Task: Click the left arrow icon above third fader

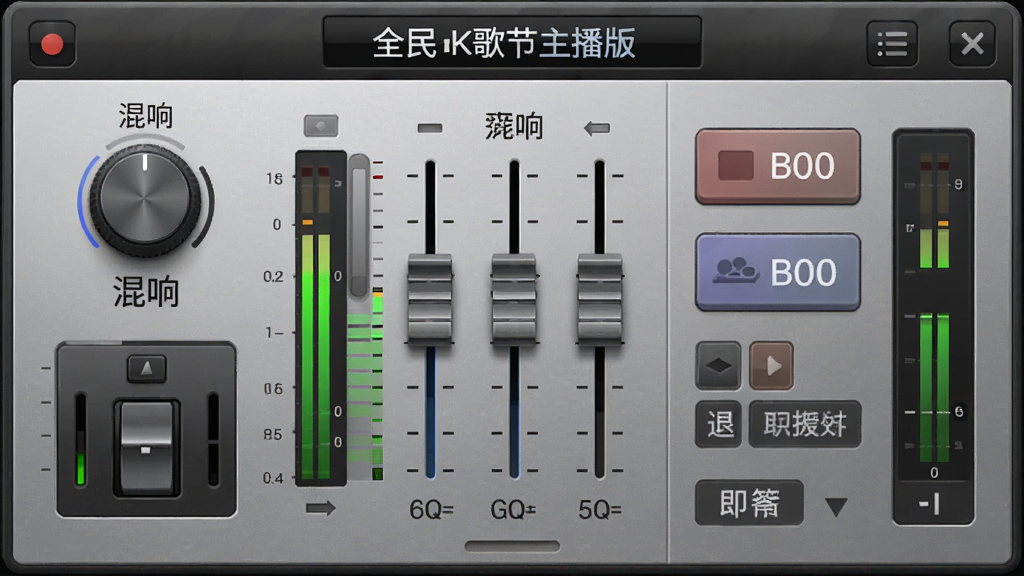Action: 597,128
